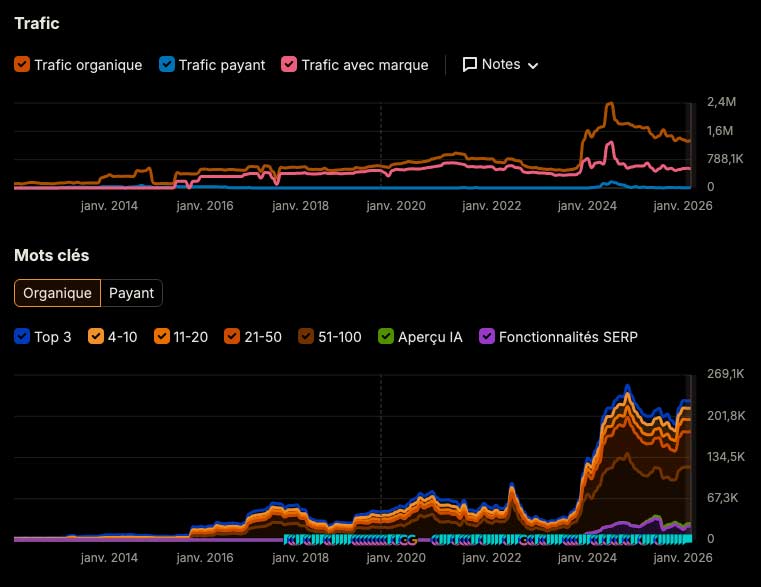Open the Notes dropdown

[500, 65]
